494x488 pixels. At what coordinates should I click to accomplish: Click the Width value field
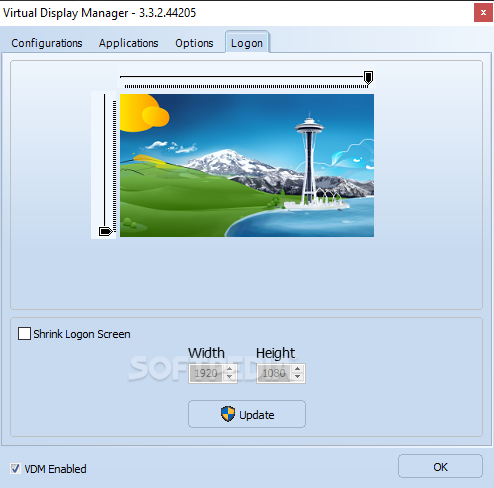(x=206, y=373)
